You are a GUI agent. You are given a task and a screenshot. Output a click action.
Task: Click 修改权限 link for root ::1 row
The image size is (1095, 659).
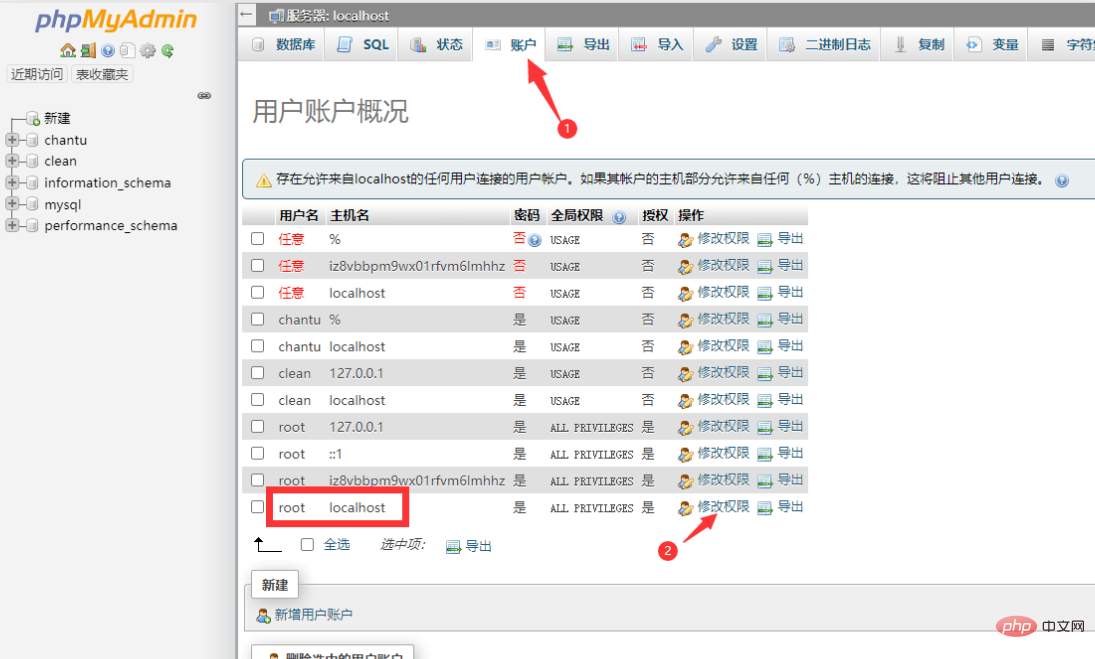pyautogui.click(x=723, y=453)
